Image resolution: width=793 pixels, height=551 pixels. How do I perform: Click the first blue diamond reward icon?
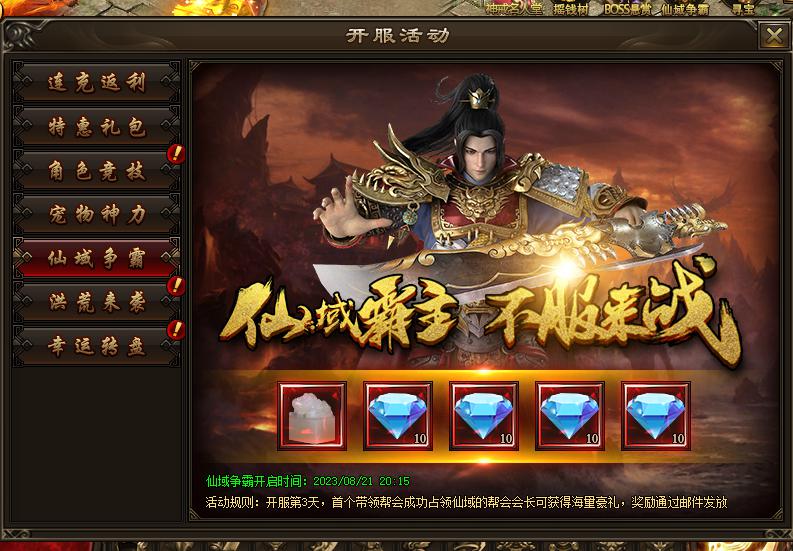(398, 416)
